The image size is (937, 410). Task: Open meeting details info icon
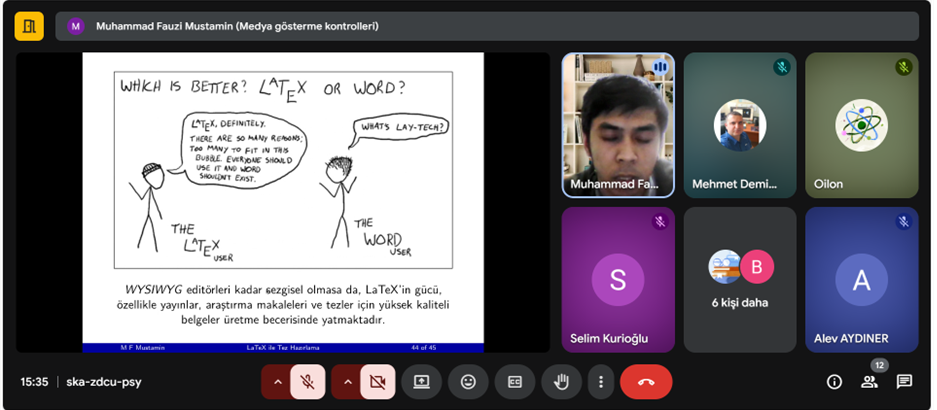pyautogui.click(x=834, y=381)
